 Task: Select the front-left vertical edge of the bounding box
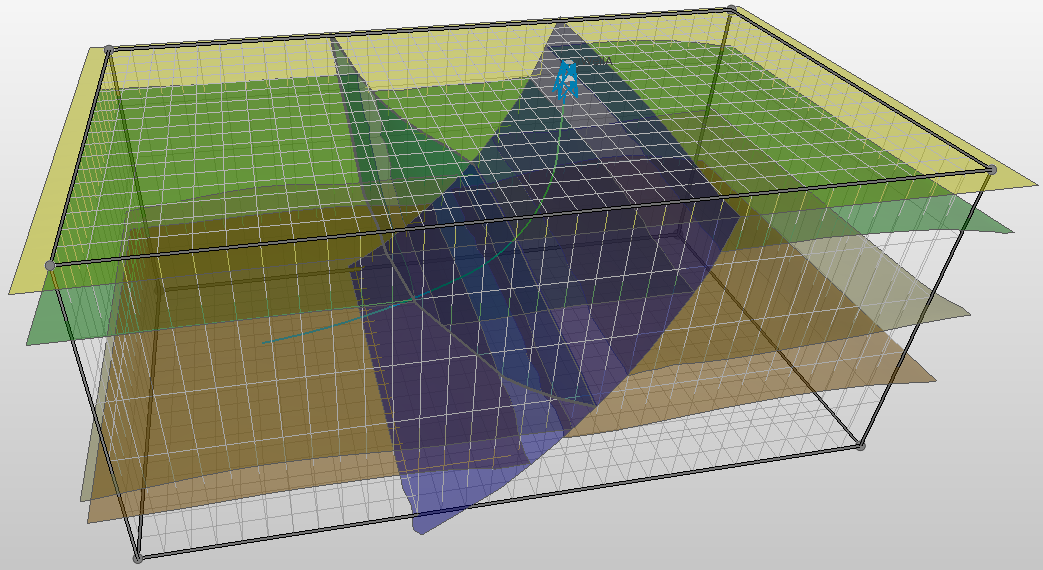[93, 410]
